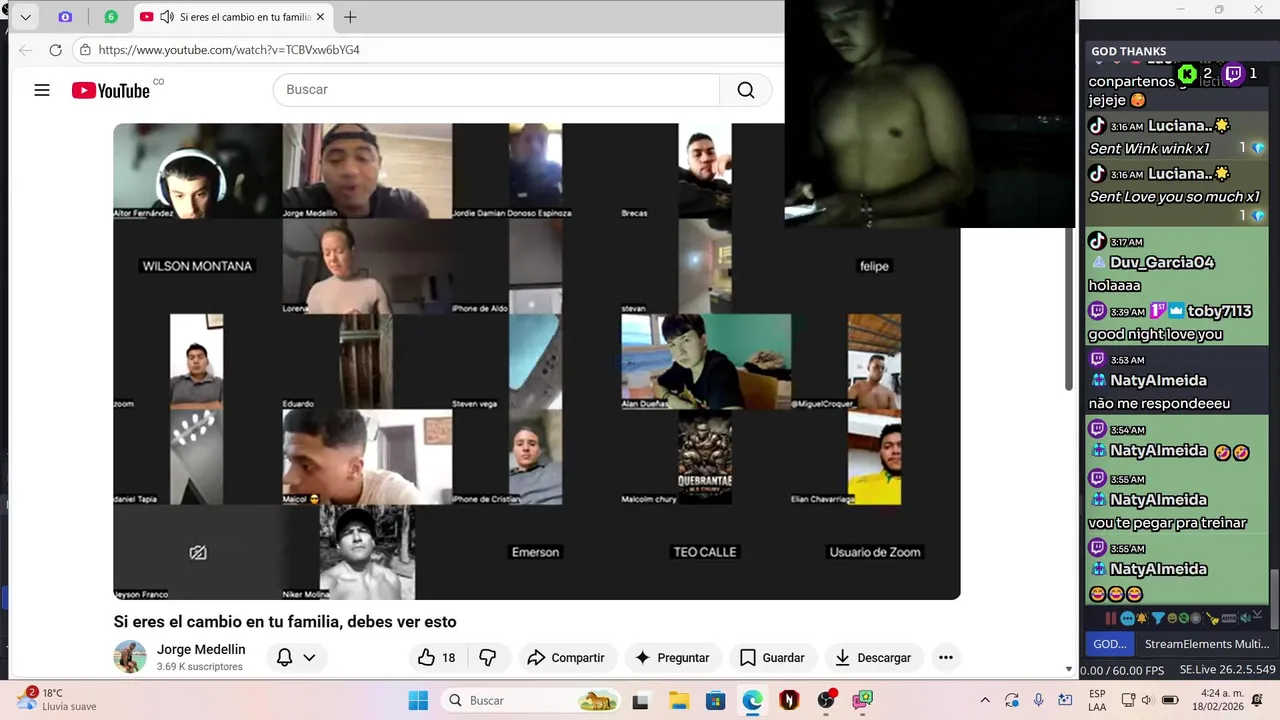Screen dimensions: 1280x720
Task: Save the video with Guardar
Action: 771,657
